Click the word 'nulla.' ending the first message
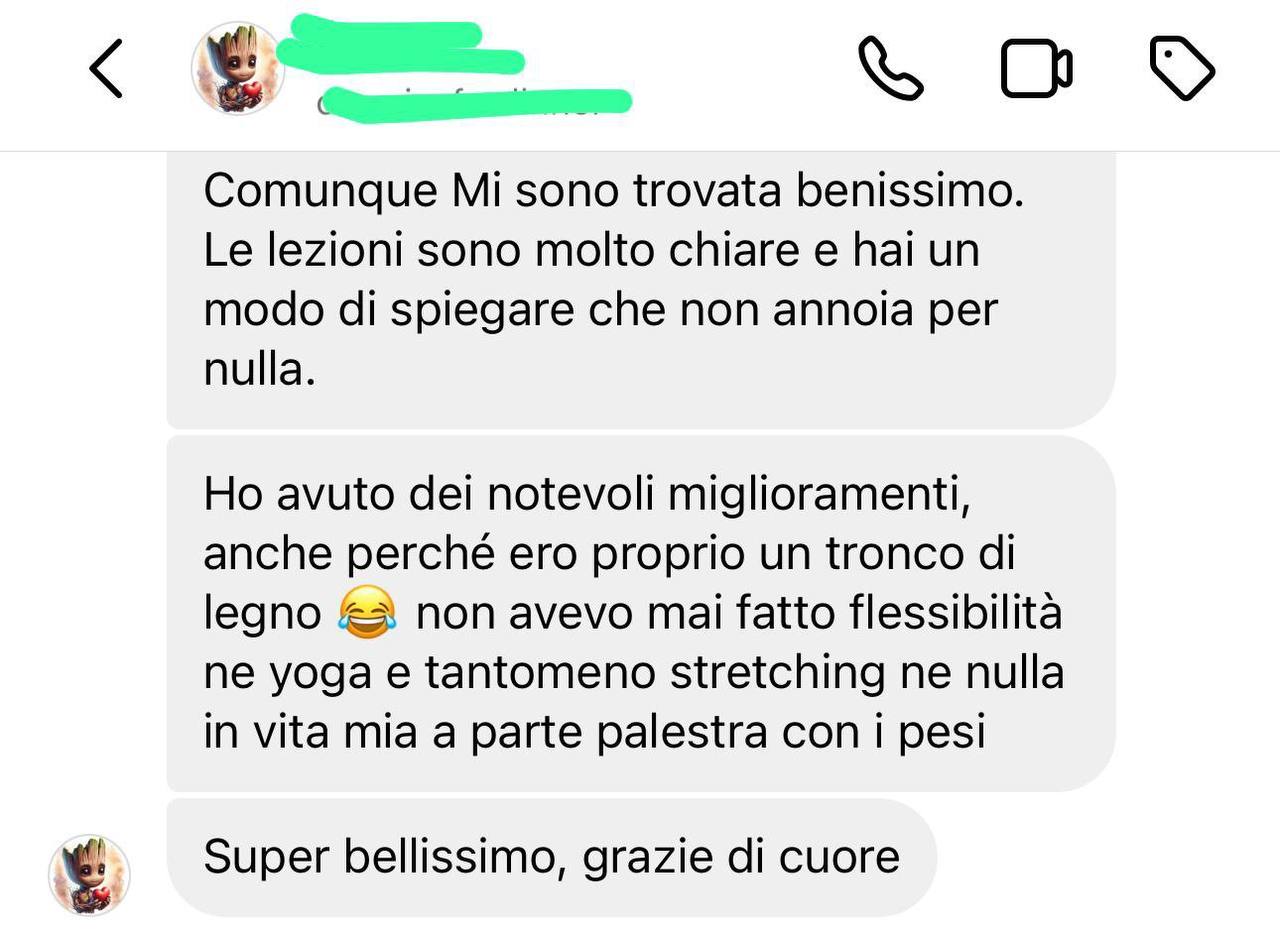Viewport: 1280px width, 929px height. click(260, 370)
